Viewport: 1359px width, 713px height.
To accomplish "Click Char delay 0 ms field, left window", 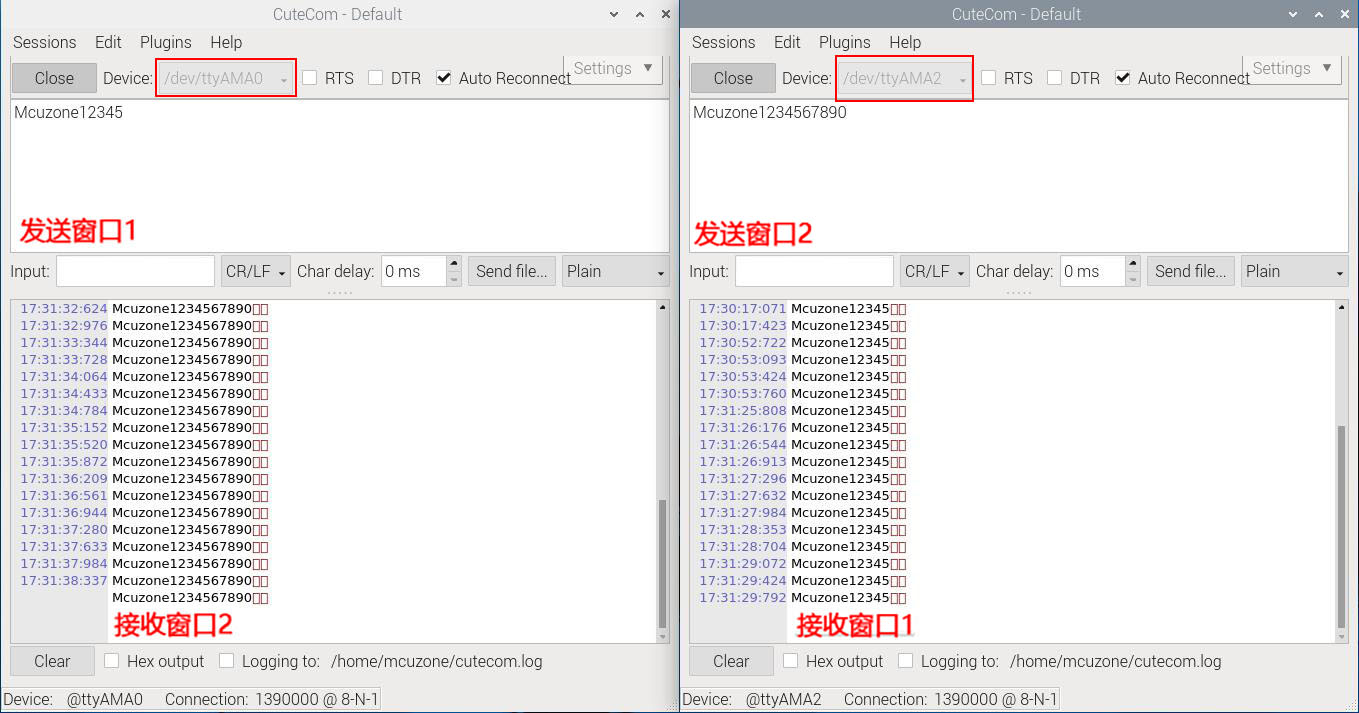I will coord(413,271).
